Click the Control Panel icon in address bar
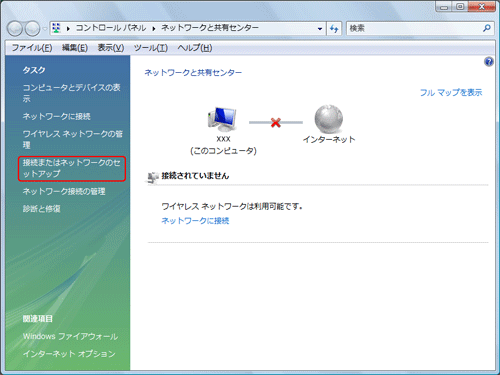The width and height of the screenshot is (500, 375). coord(56,28)
